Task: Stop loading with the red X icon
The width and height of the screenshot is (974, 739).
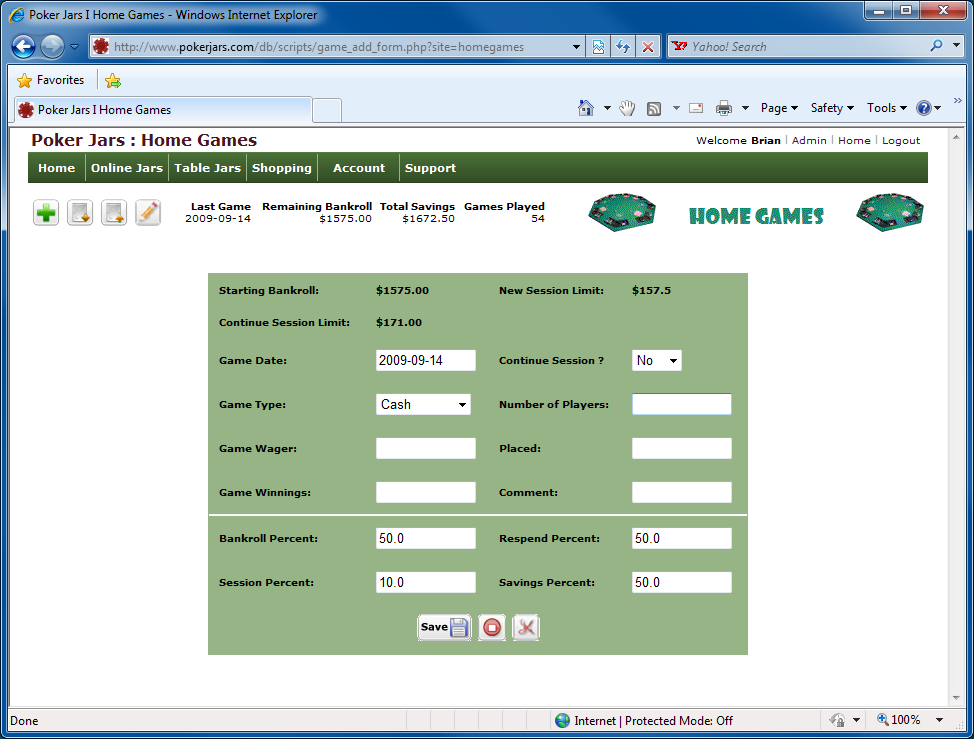Action: coord(648,47)
